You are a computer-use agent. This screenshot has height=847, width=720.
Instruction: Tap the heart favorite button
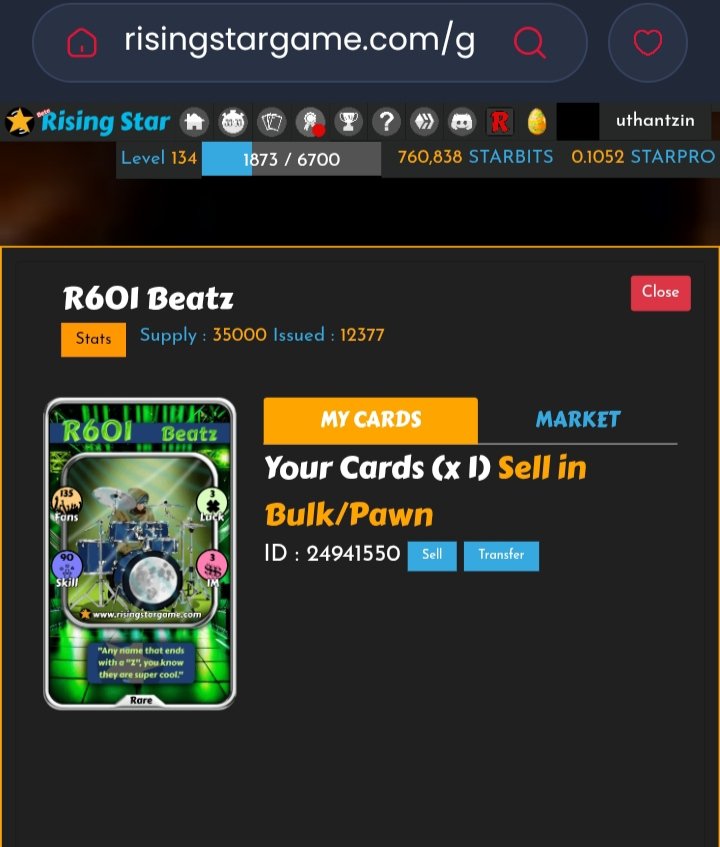click(648, 43)
